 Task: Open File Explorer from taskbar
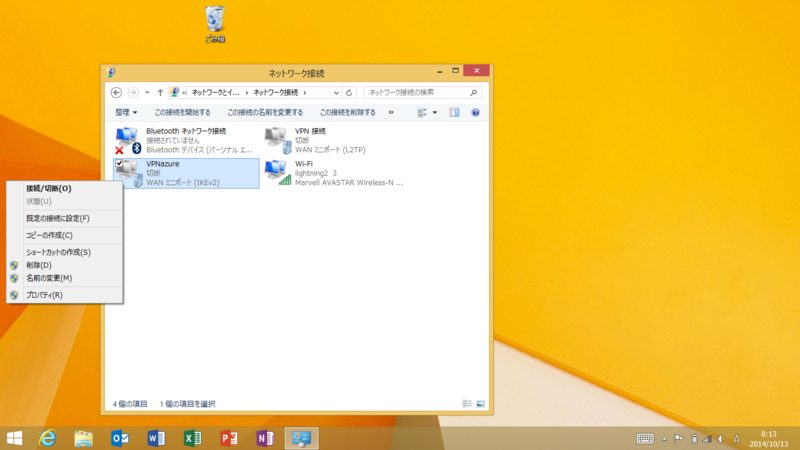84,438
